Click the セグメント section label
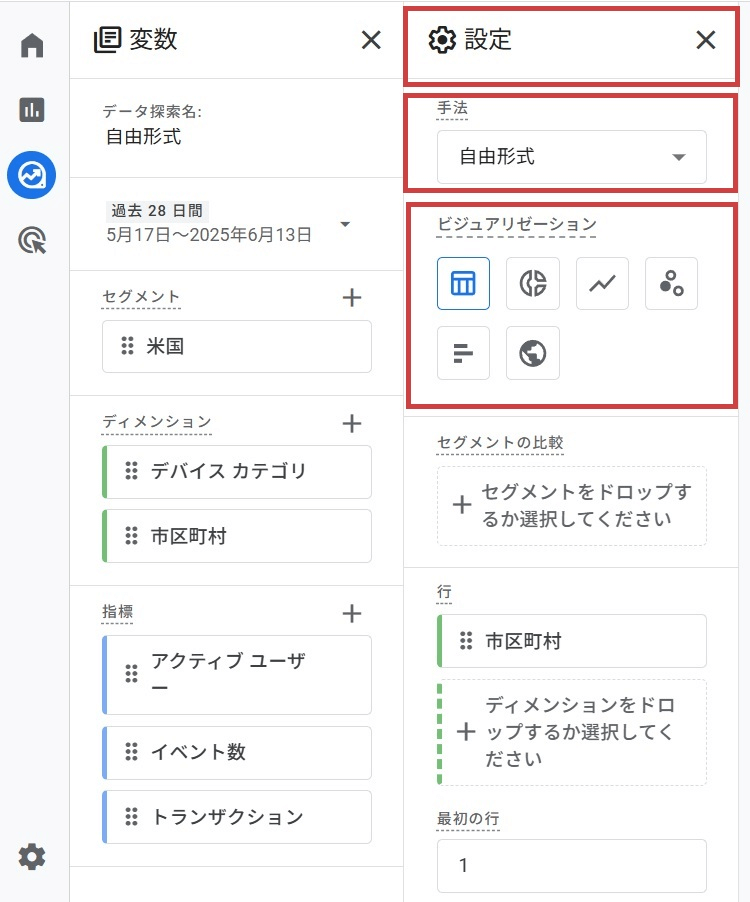Image resolution: width=750 pixels, height=902 pixels. (x=141, y=296)
